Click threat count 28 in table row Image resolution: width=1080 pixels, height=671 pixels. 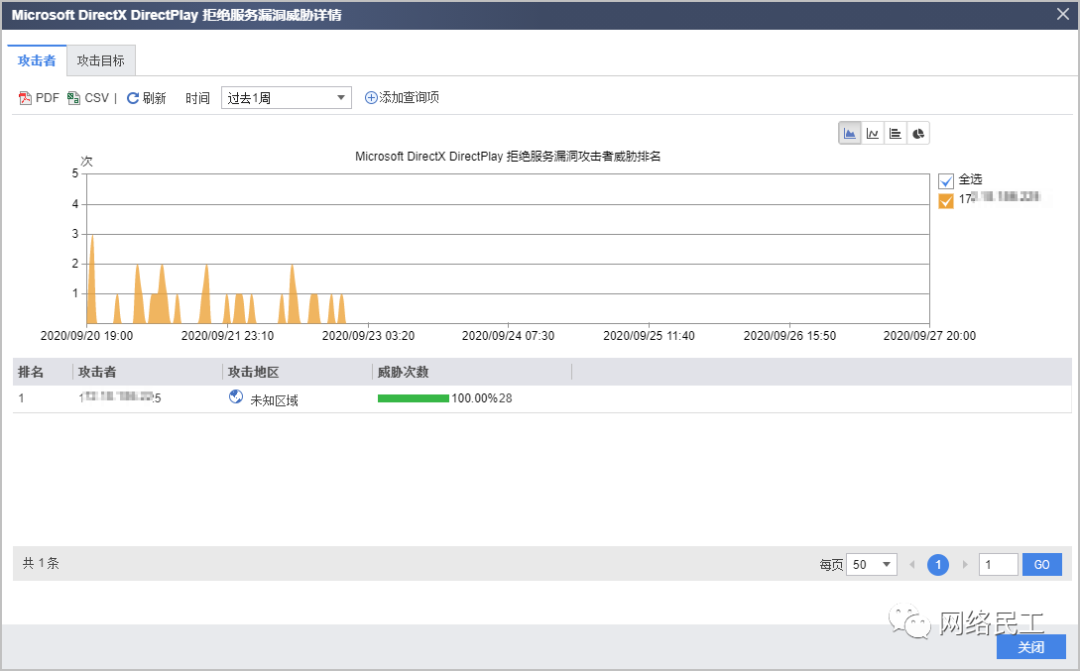506,398
